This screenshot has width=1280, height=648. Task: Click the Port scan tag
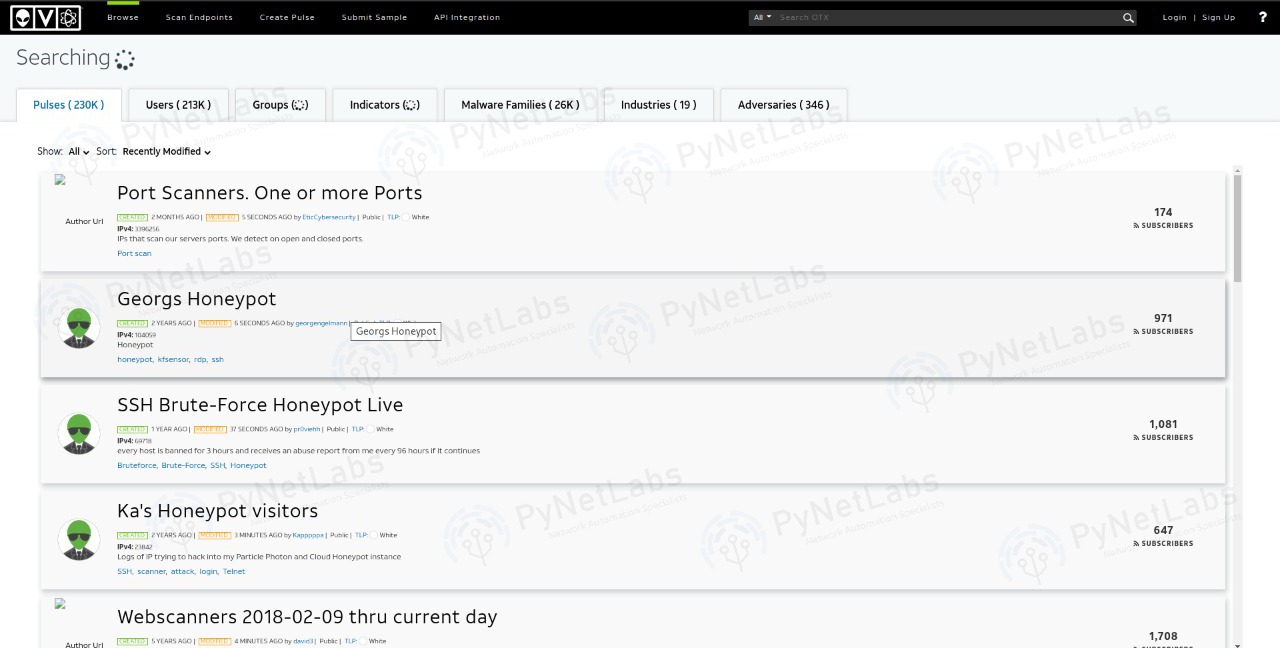134,254
